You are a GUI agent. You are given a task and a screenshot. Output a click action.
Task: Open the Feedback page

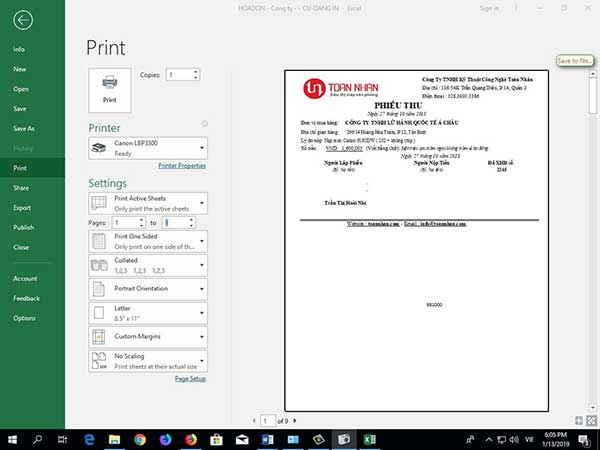point(26,298)
